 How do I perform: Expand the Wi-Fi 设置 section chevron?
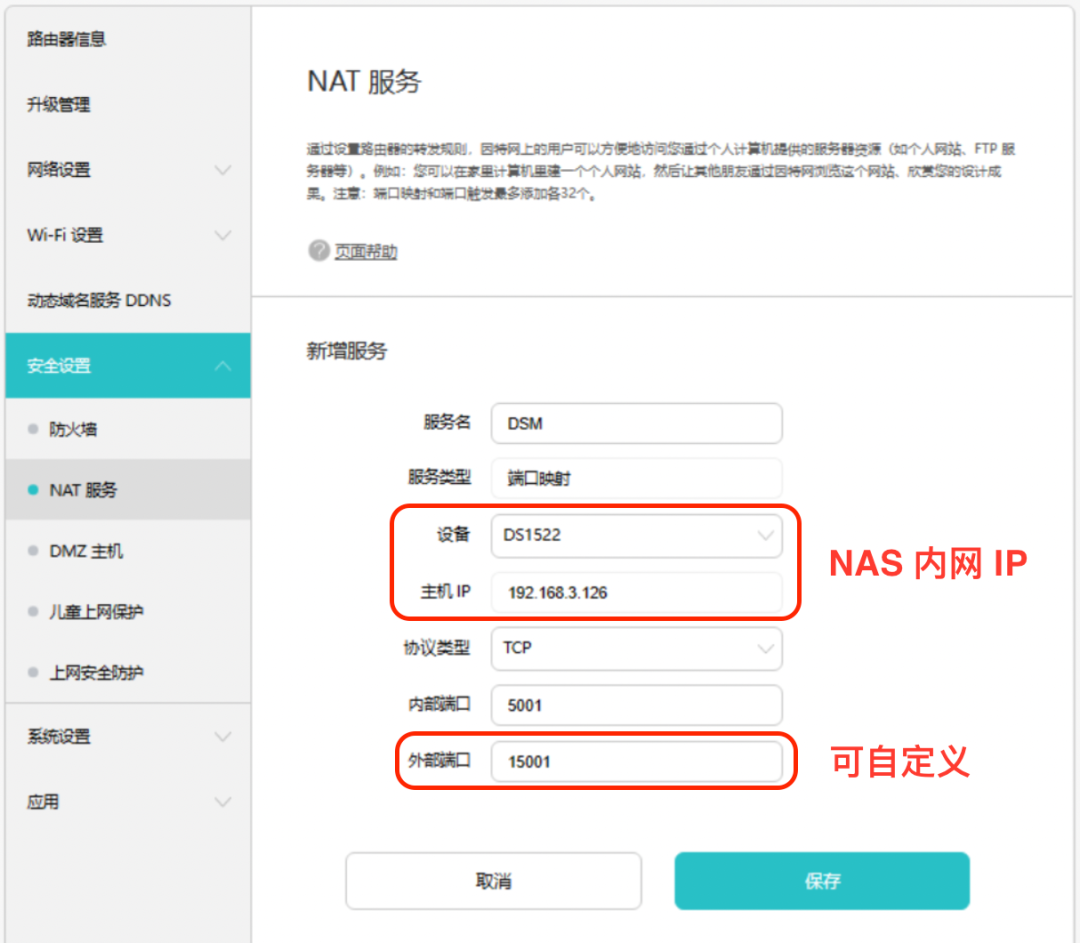222,235
